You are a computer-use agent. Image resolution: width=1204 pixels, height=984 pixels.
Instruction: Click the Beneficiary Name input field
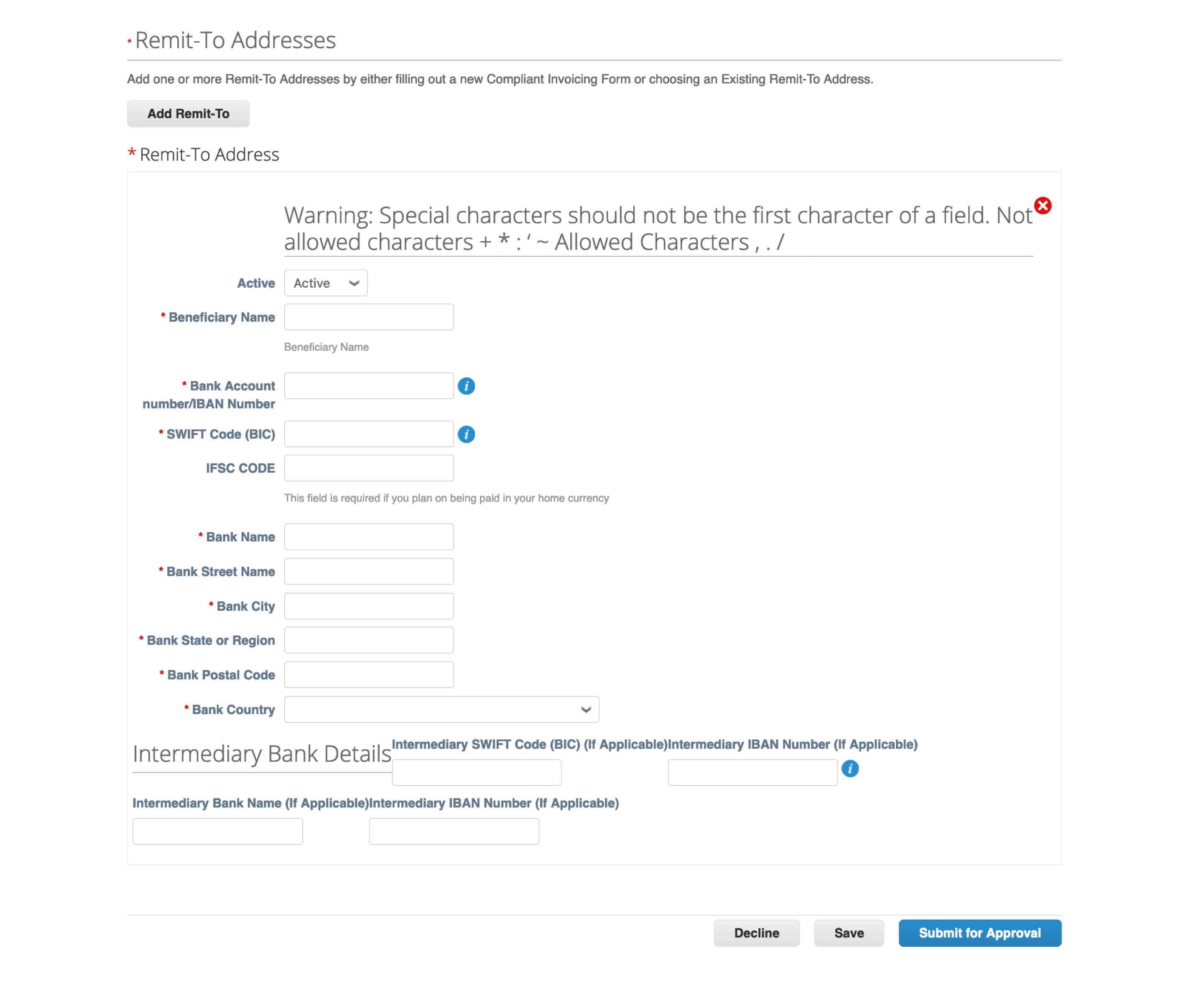(x=368, y=317)
